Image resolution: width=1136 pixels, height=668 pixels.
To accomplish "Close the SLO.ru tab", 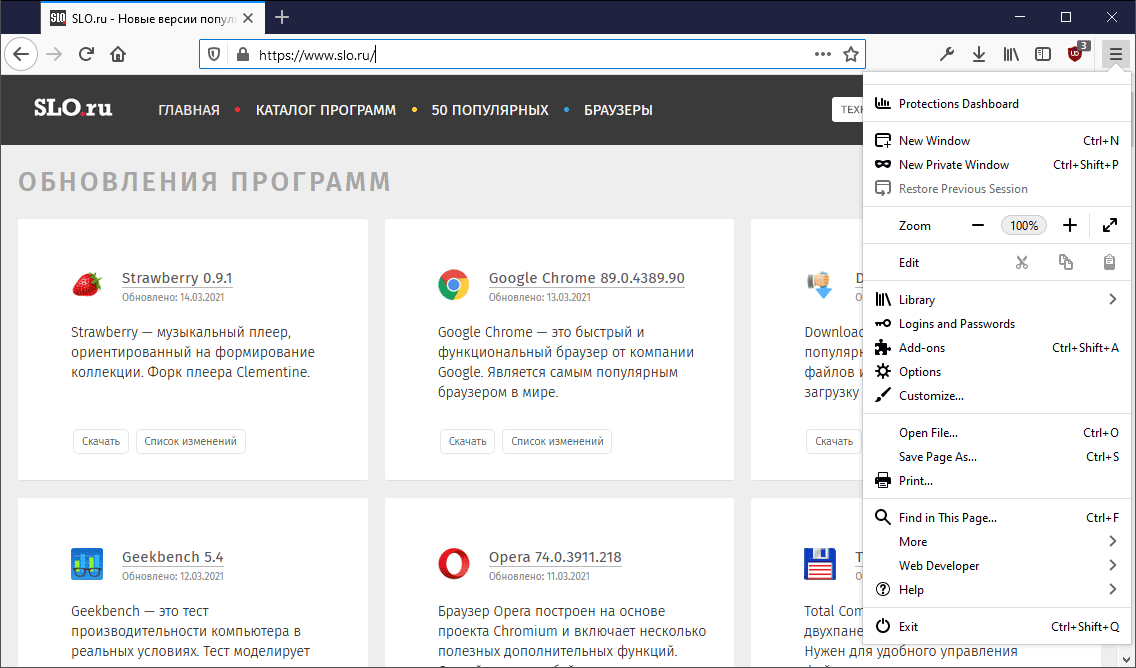I will 248,18.
